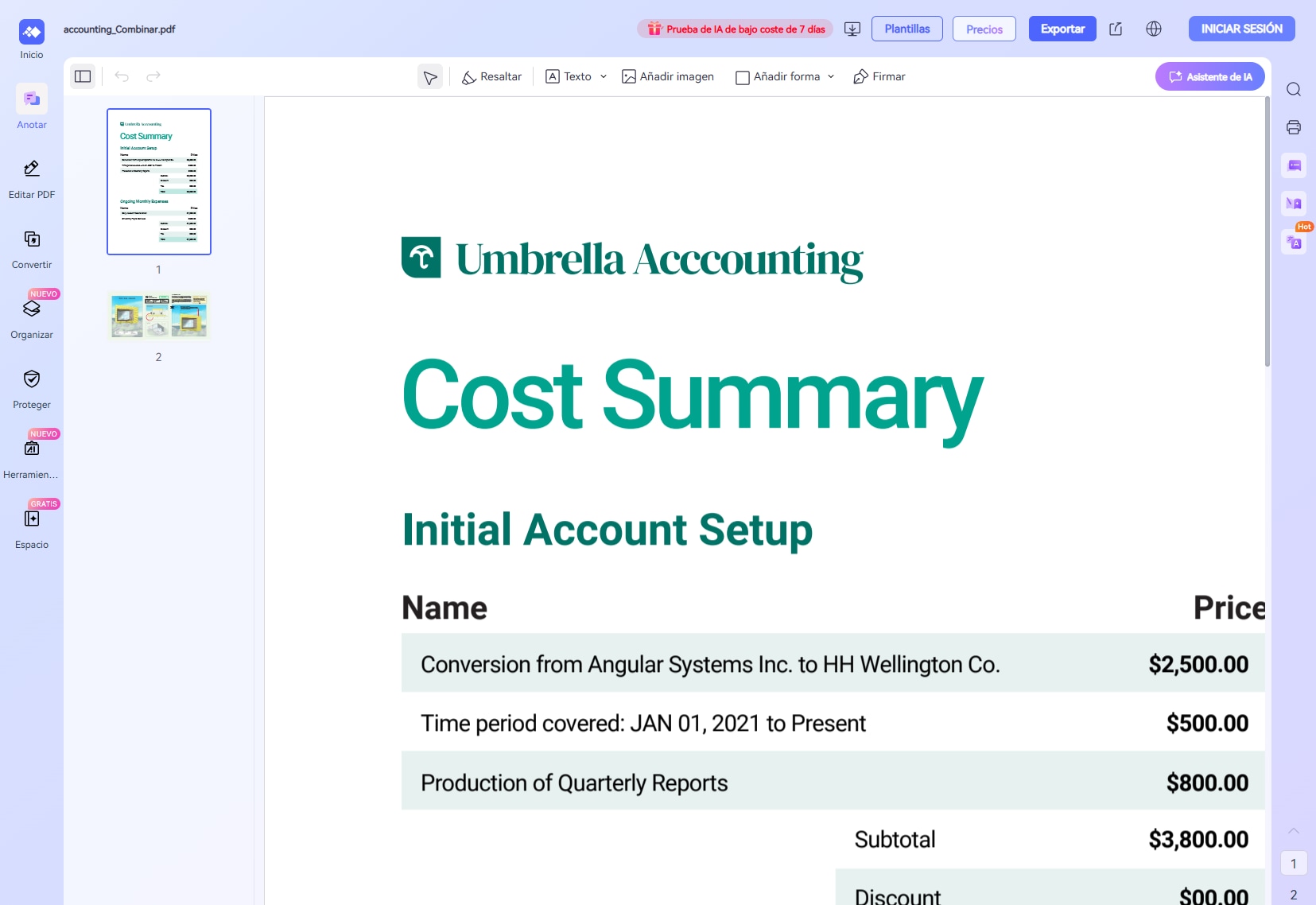Screen dimensions: 1316x905
Task: Click the Initial Account Setup heading
Action: point(608,530)
